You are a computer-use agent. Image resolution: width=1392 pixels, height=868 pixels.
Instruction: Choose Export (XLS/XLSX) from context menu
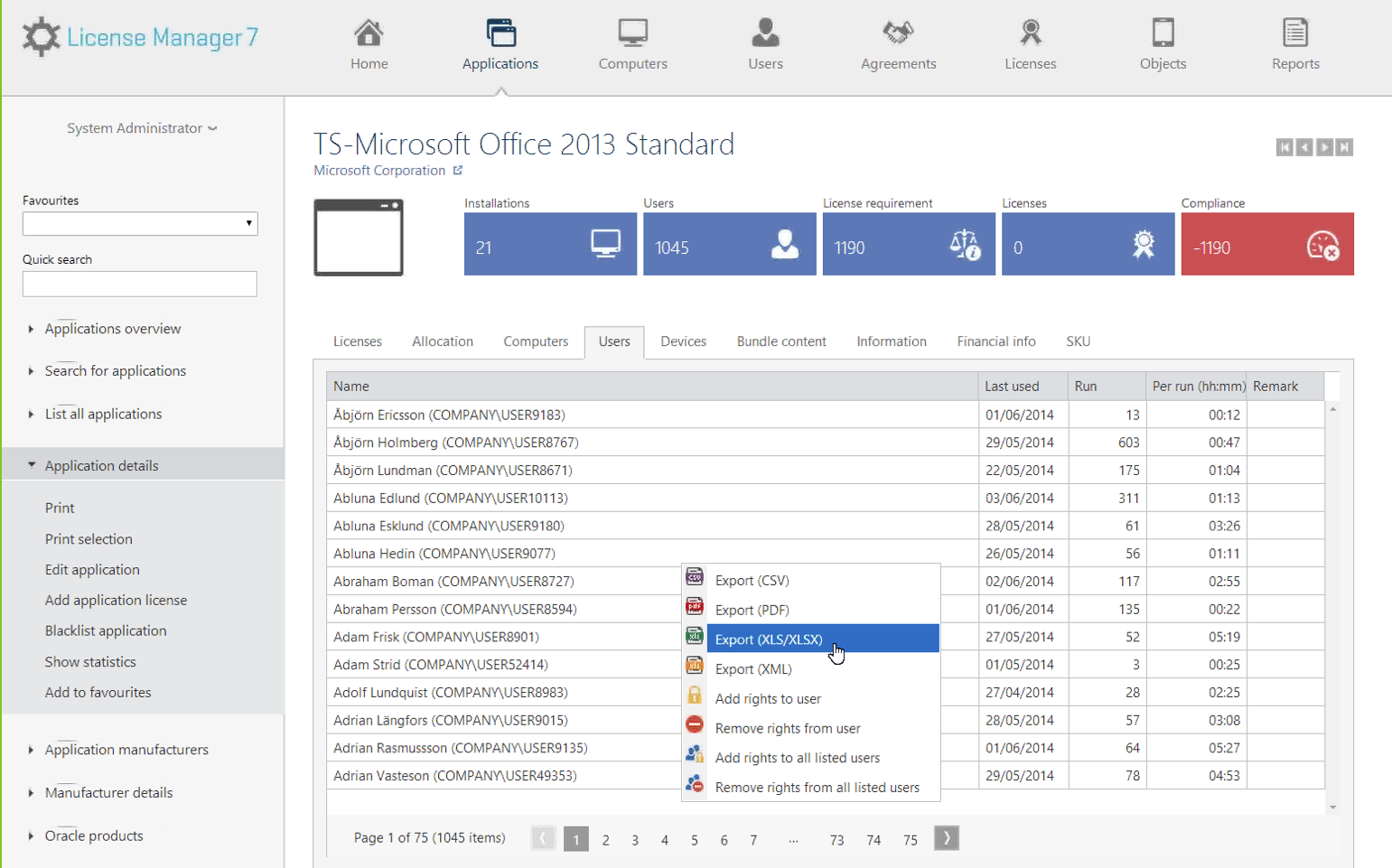(x=769, y=639)
